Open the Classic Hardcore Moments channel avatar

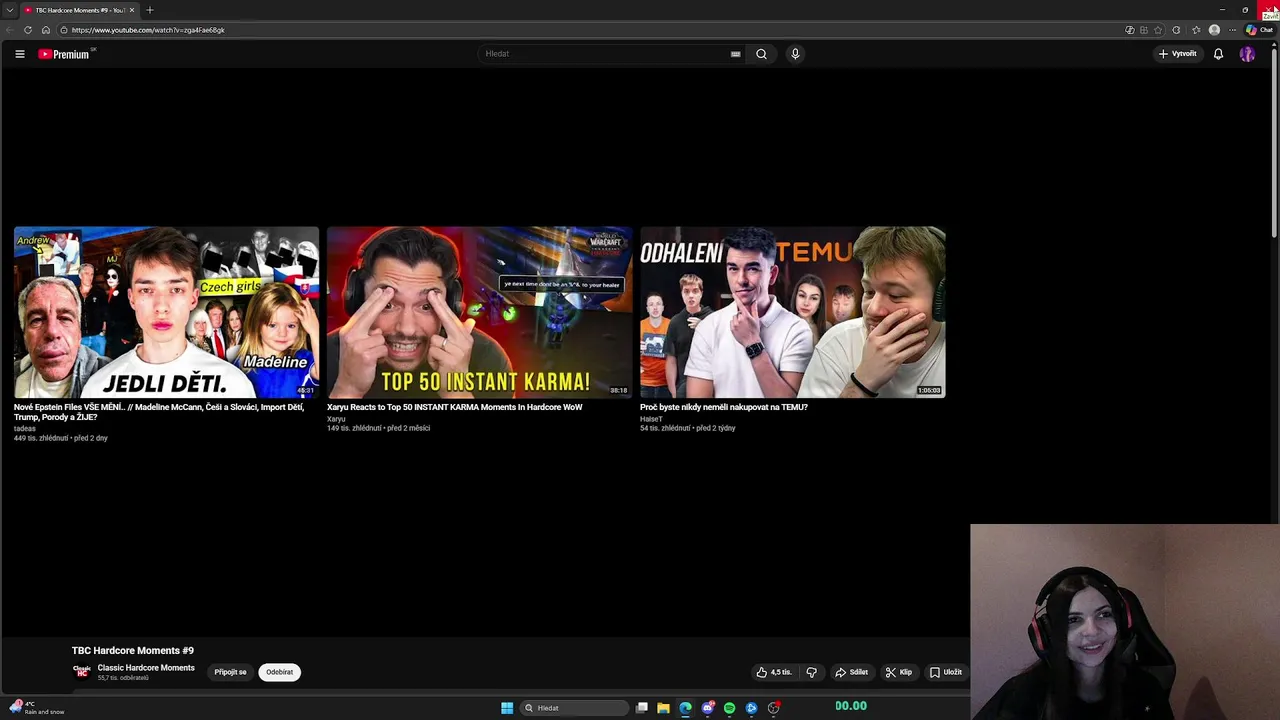(x=82, y=672)
